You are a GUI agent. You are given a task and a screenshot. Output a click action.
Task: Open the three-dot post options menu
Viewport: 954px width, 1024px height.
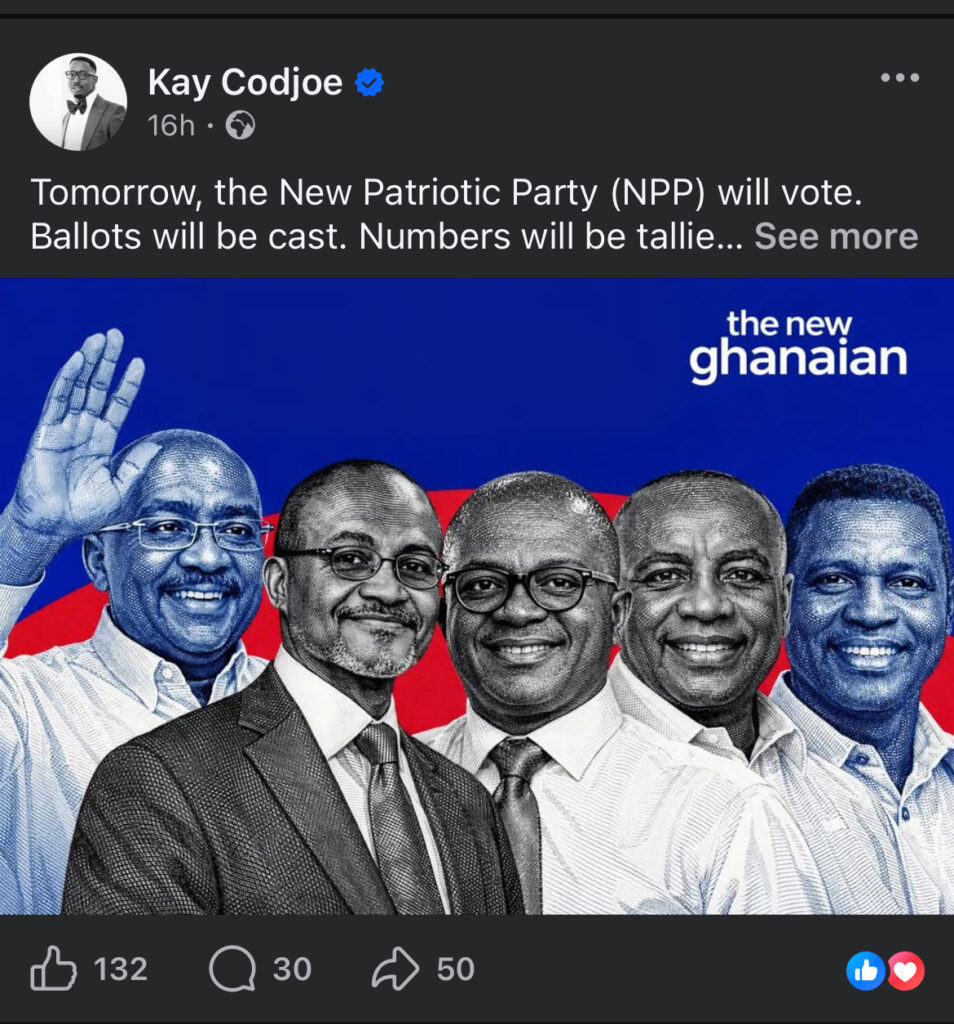(x=900, y=78)
